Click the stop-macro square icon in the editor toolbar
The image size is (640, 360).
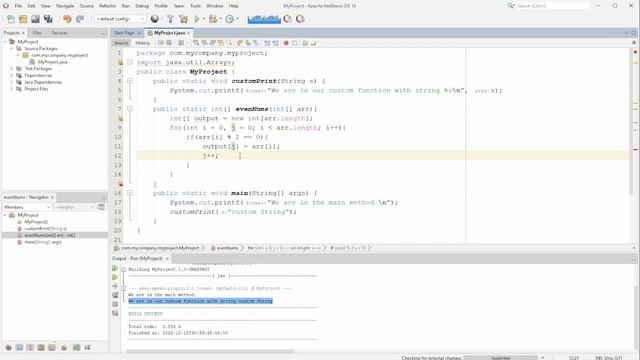[x=294, y=43]
